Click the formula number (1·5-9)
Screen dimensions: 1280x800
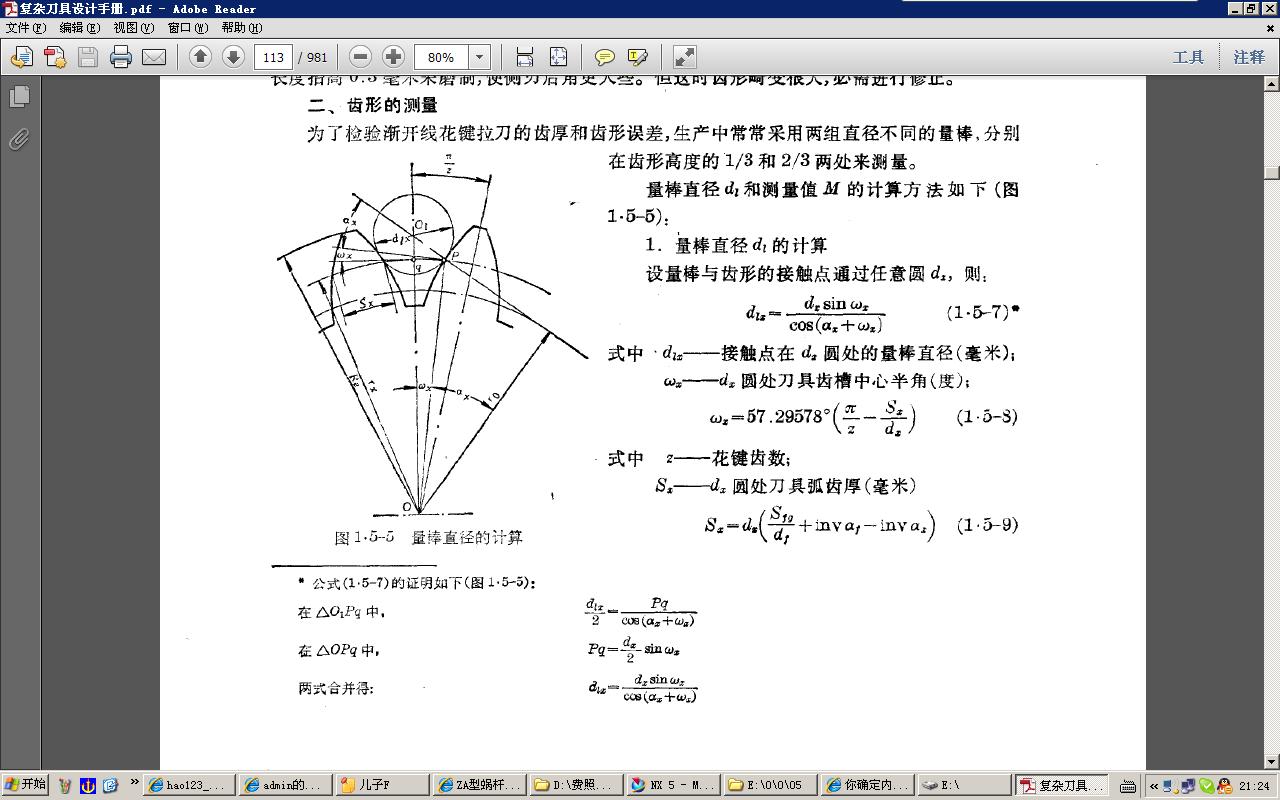987,524
